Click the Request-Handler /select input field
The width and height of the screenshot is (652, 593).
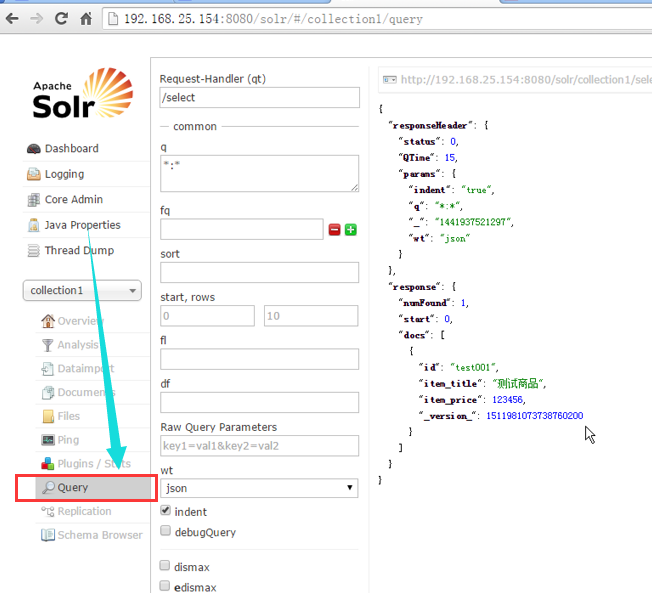[259, 97]
